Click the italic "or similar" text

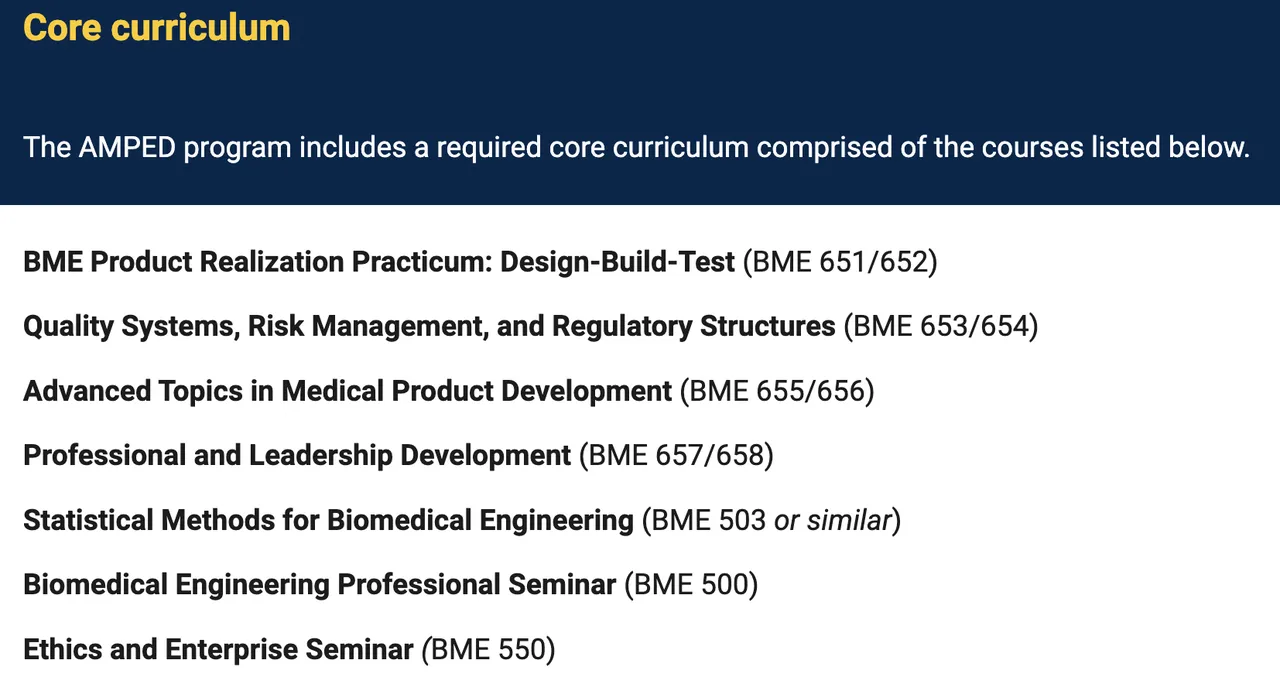(x=832, y=521)
